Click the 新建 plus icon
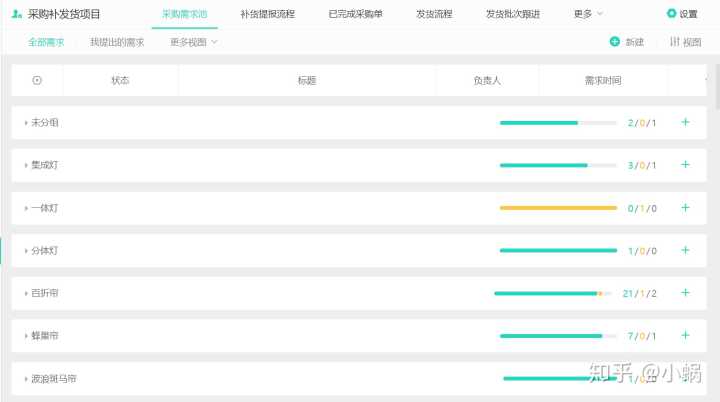This screenshot has width=720, height=402. click(x=614, y=42)
